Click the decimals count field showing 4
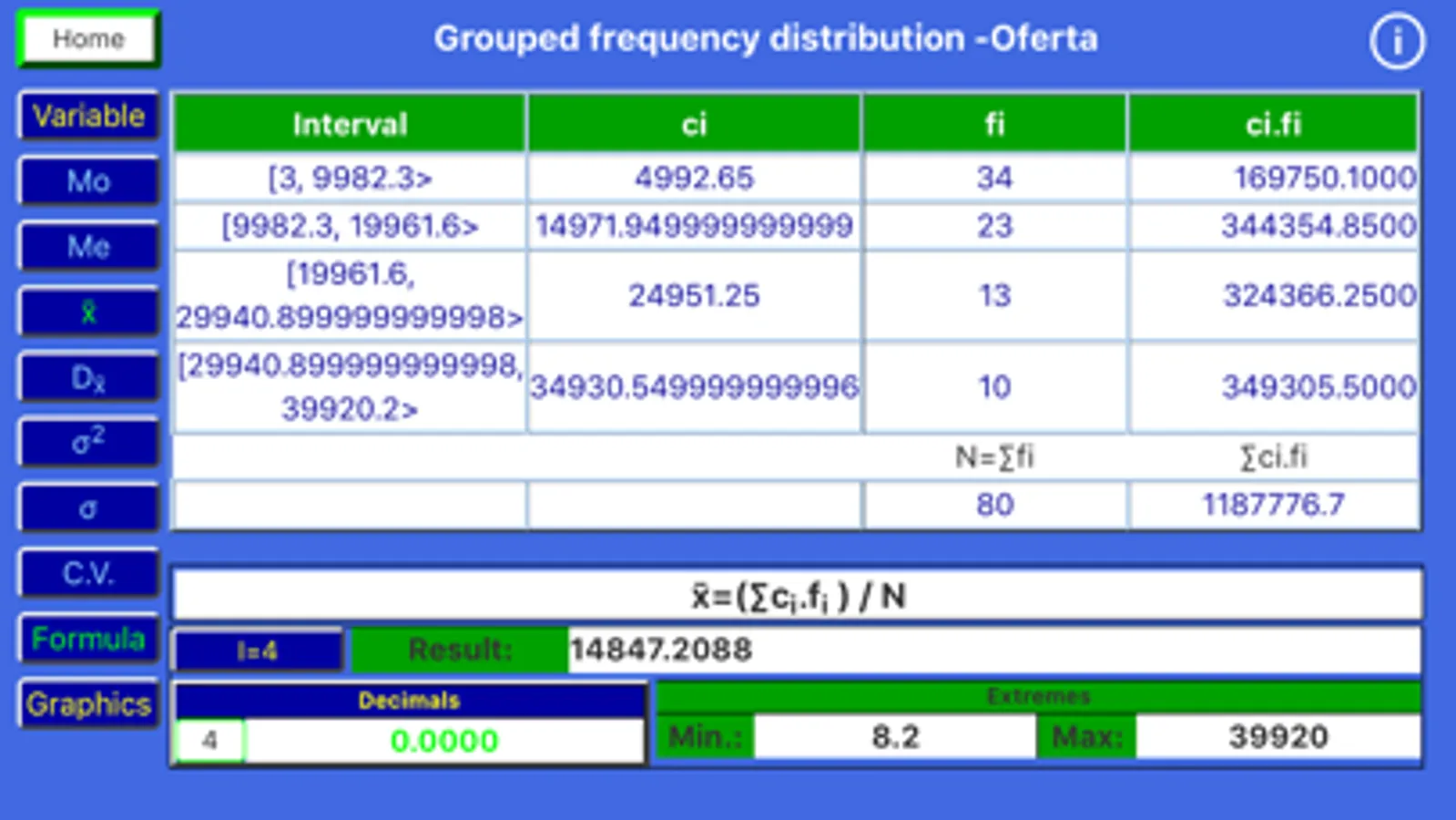Screen dimensions: 1456x820 (x=209, y=740)
